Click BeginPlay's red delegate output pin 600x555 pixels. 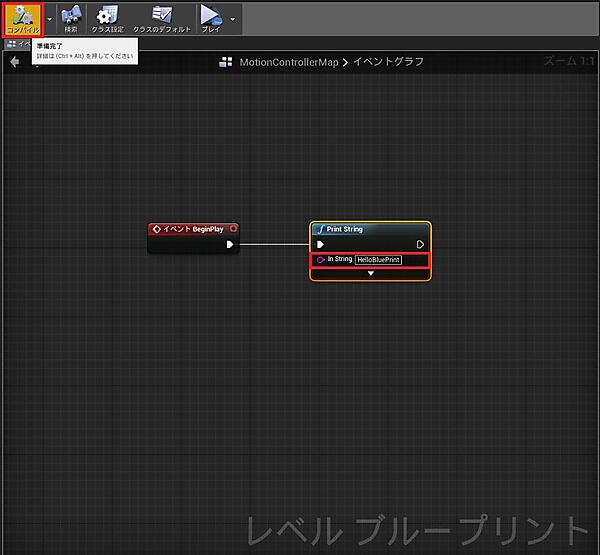[x=233, y=229]
